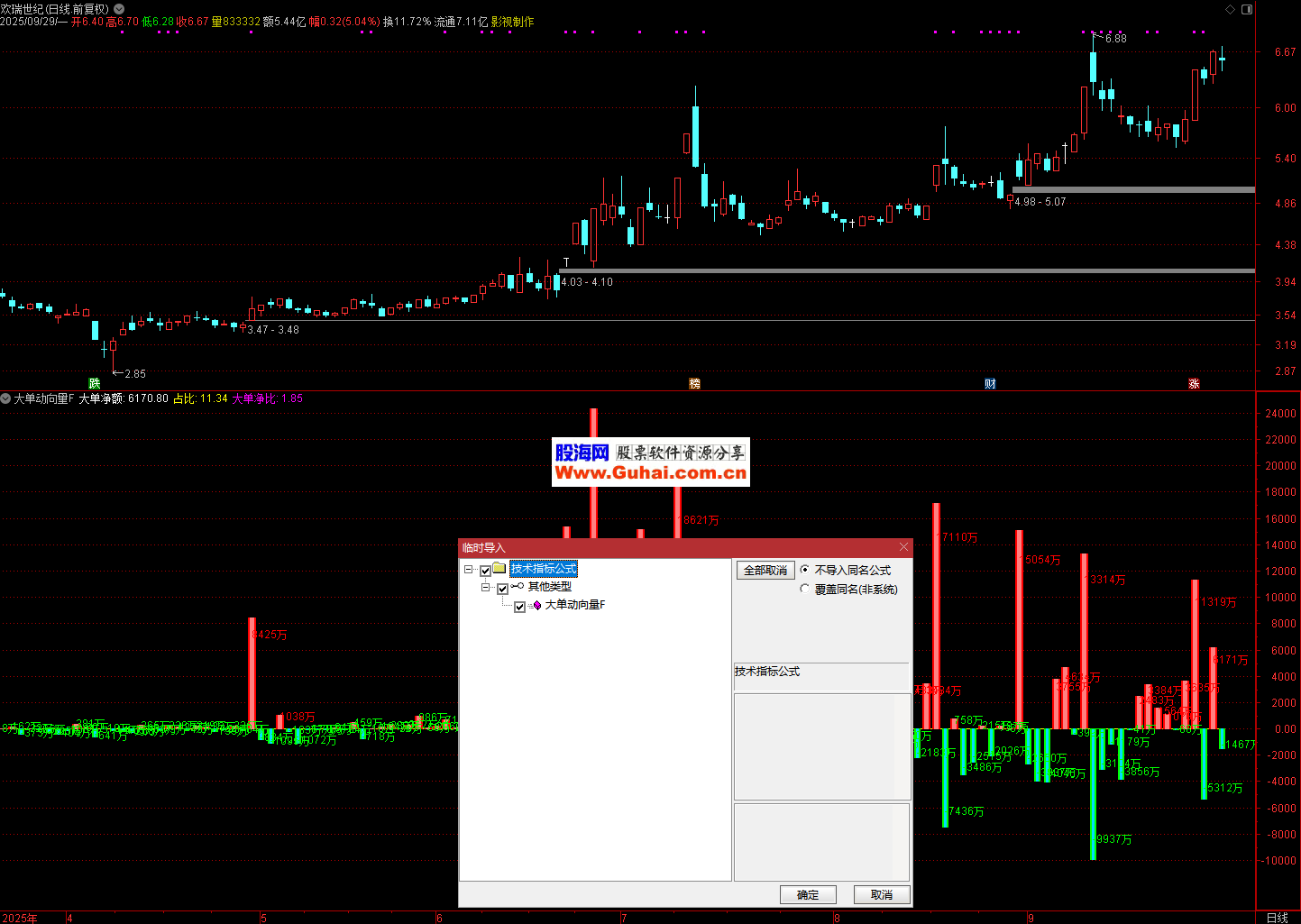Click the 影视制作 sector label
This screenshot has height=924, width=1301.
(512, 22)
